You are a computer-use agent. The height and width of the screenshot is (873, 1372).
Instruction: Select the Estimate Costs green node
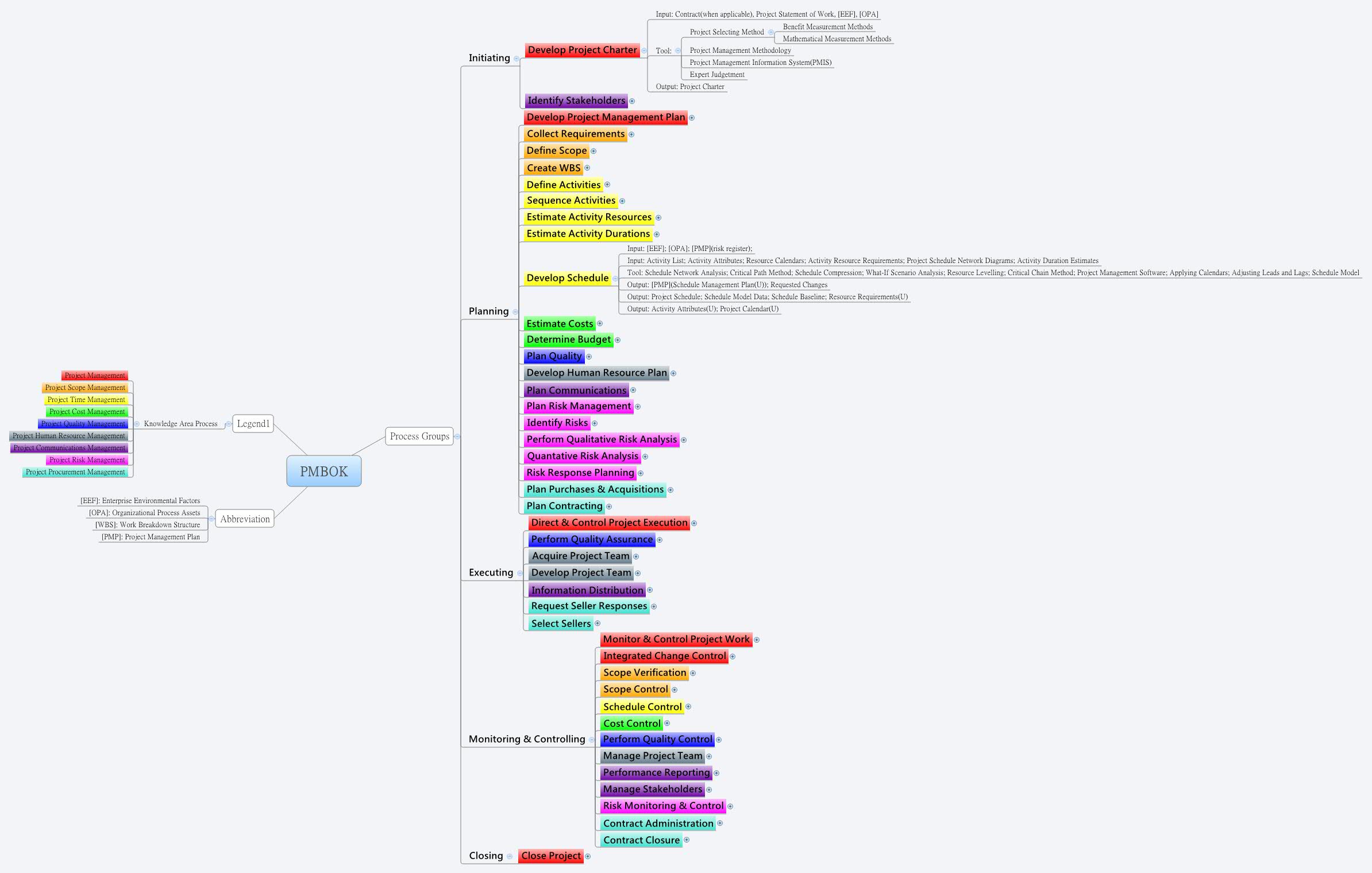pyautogui.click(x=559, y=324)
